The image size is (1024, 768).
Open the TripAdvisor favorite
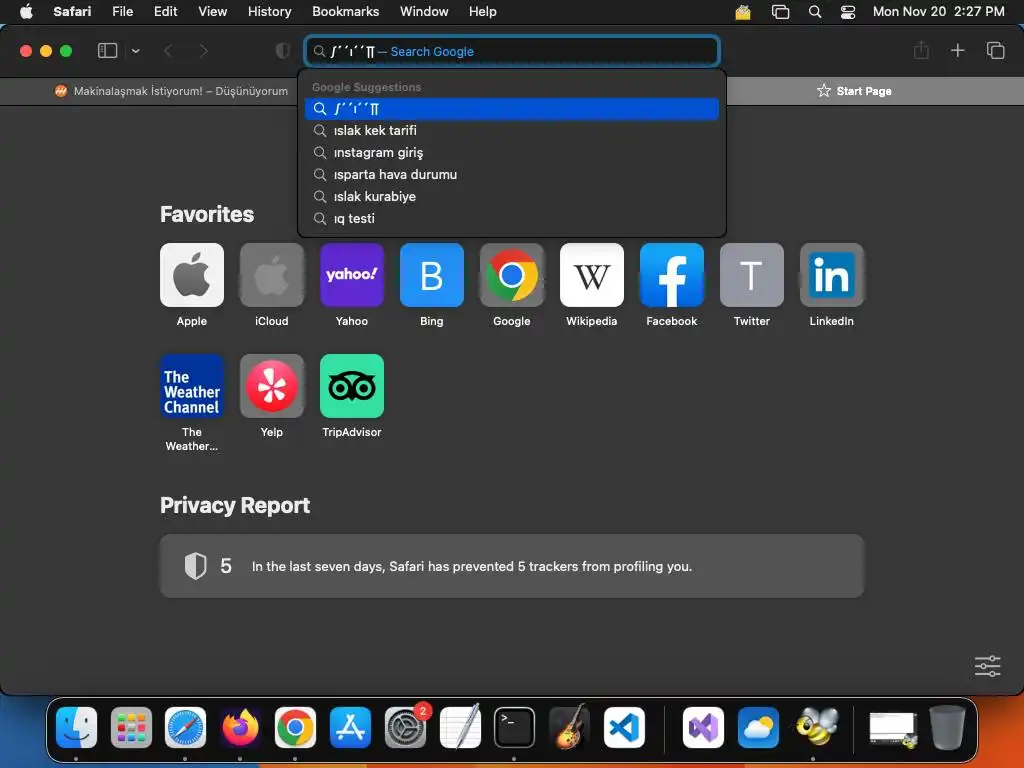pyautogui.click(x=351, y=386)
